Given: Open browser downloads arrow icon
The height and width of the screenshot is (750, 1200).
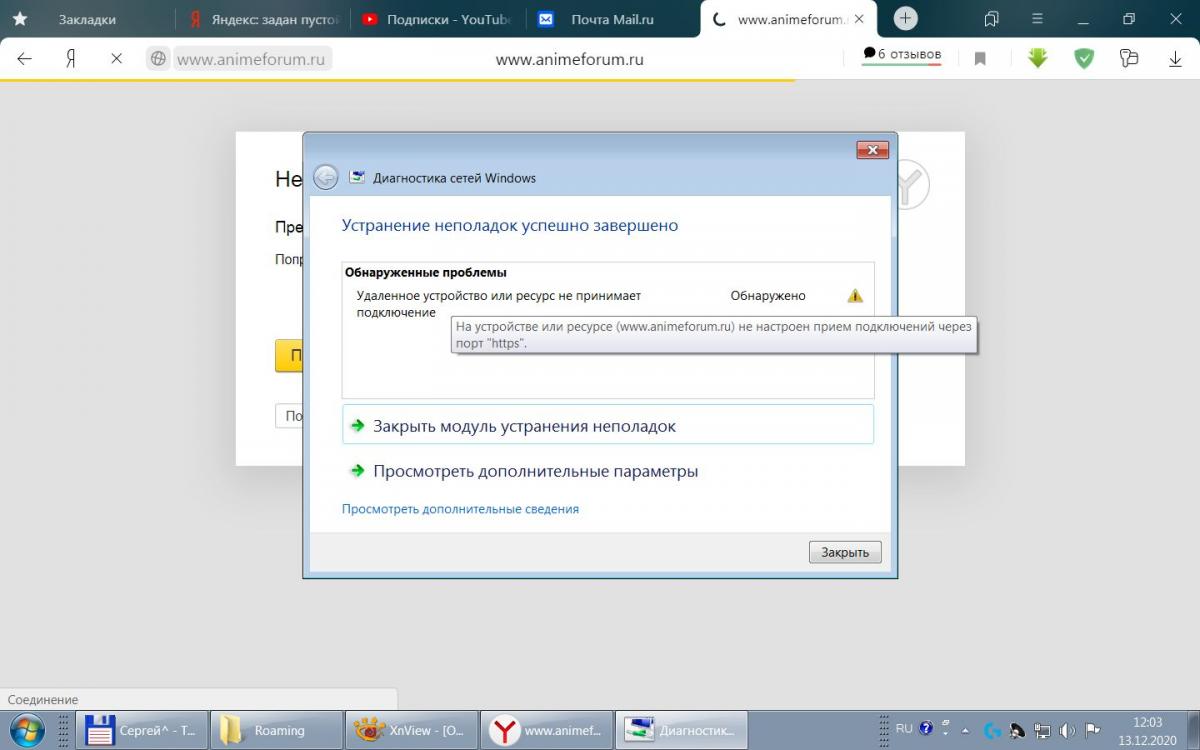Looking at the screenshot, I should tap(1175, 59).
